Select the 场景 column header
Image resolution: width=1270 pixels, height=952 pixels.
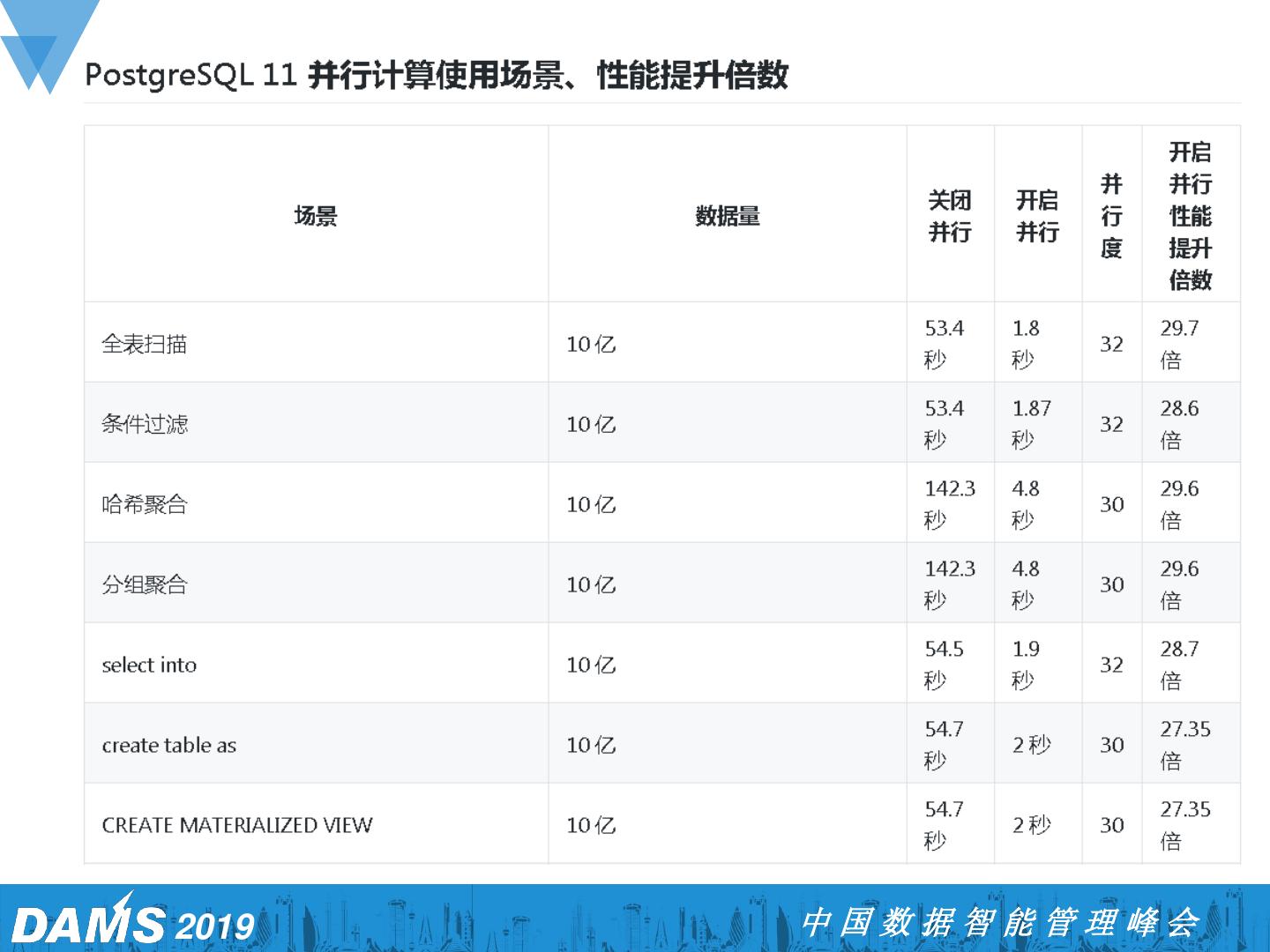(316, 215)
